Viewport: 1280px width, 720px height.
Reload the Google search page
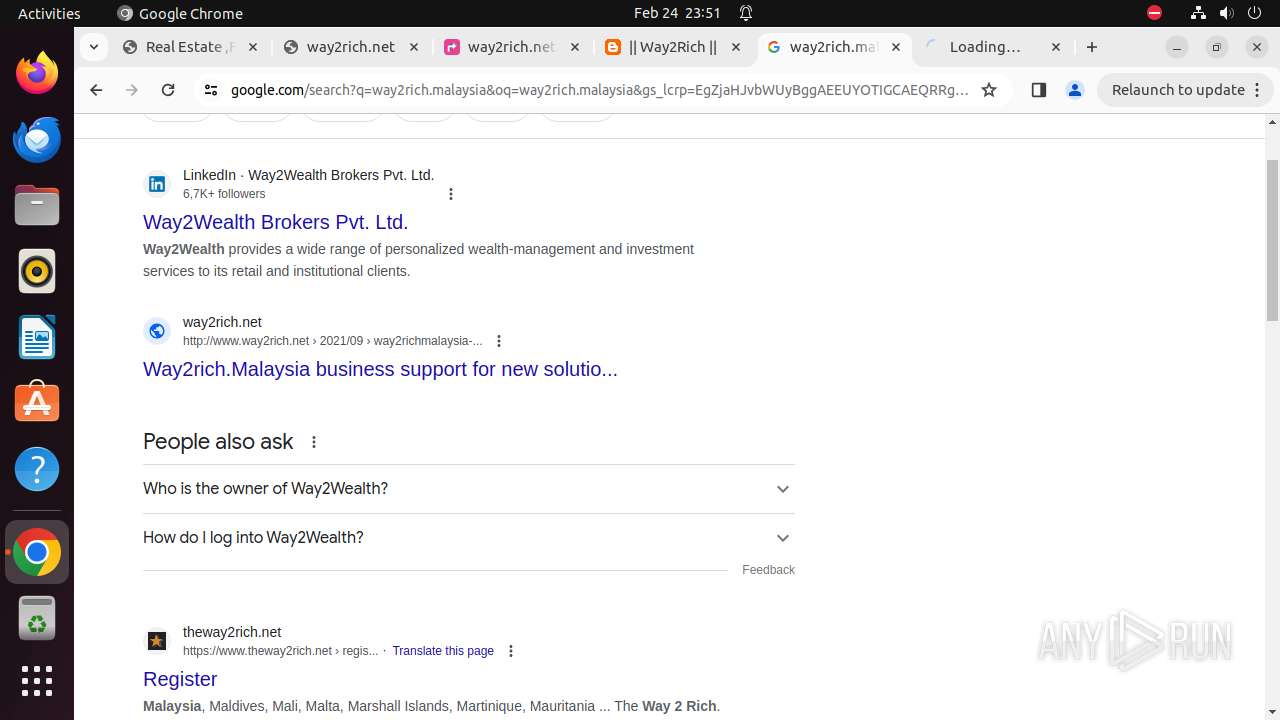(168, 90)
